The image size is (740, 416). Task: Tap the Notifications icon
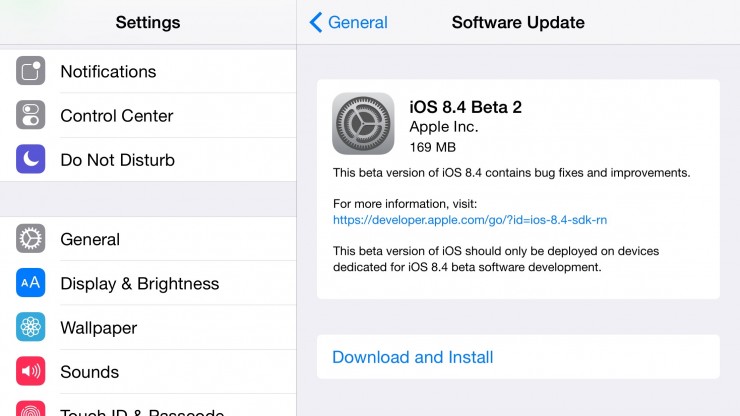click(x=31, y=72)
